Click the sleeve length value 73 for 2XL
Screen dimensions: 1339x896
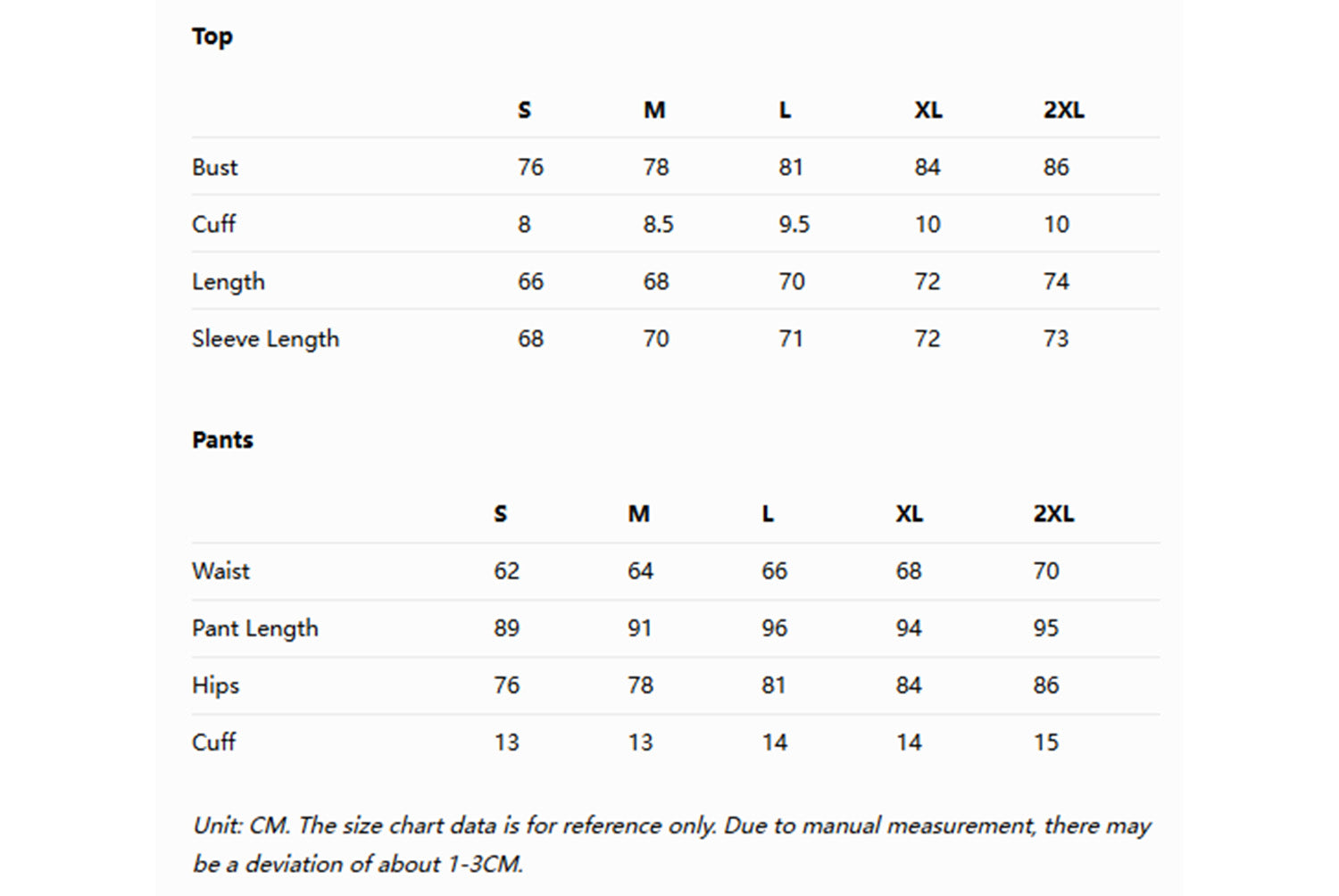click(x=1056, y=339)
